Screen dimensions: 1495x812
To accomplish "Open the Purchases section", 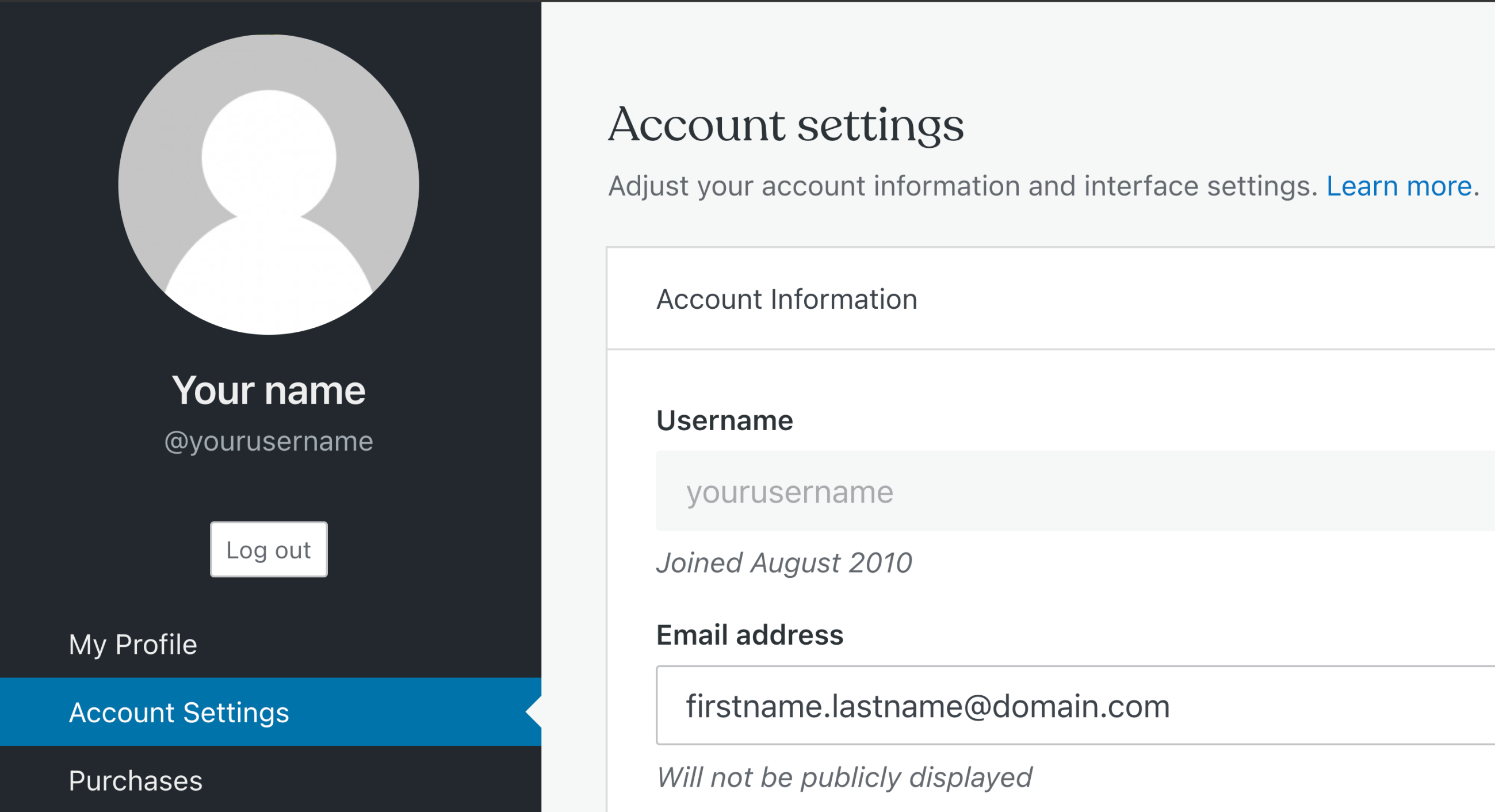I will tap(135, 781).
